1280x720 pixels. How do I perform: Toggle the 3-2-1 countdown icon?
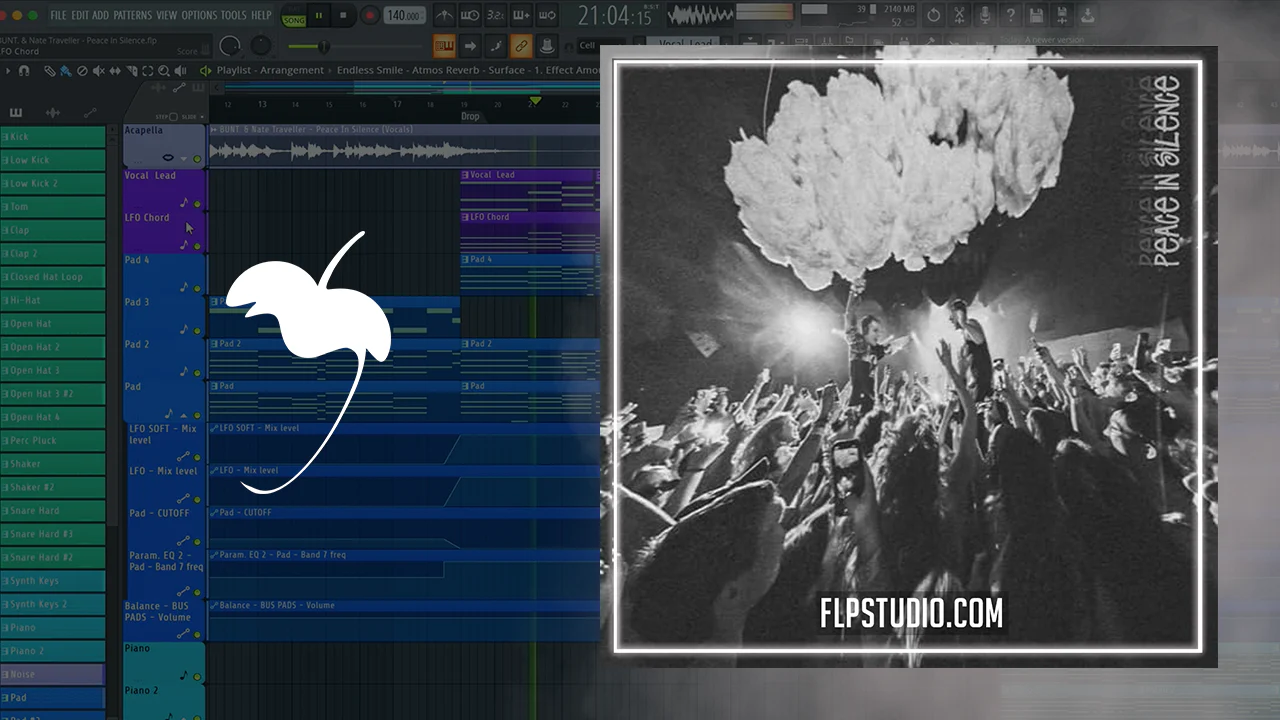point(496,16)
